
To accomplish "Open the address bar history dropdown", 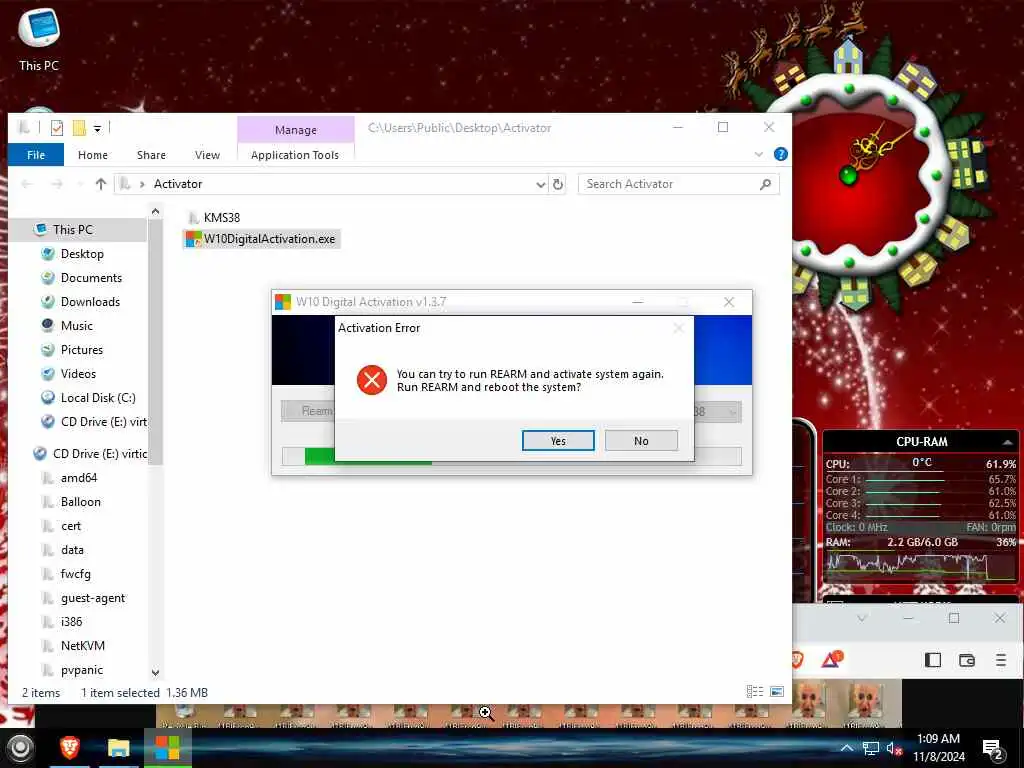I will [x=541, y=185].
